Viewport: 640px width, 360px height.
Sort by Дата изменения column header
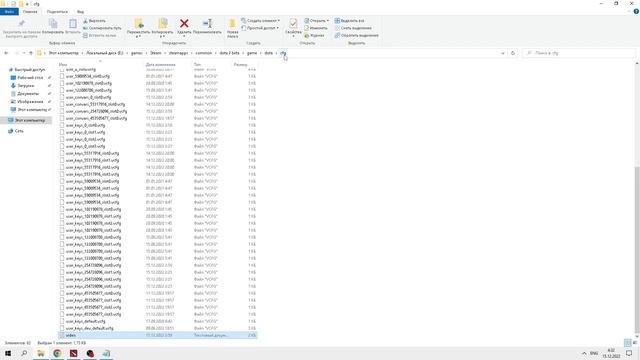pos(160,64)
